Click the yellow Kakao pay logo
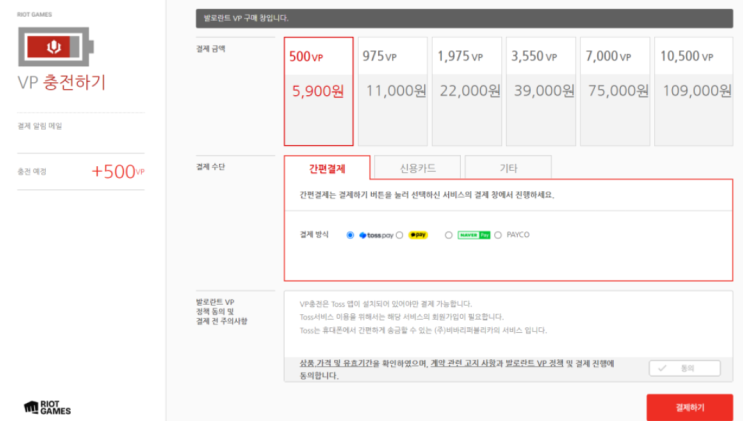 (x=418, y=235)
